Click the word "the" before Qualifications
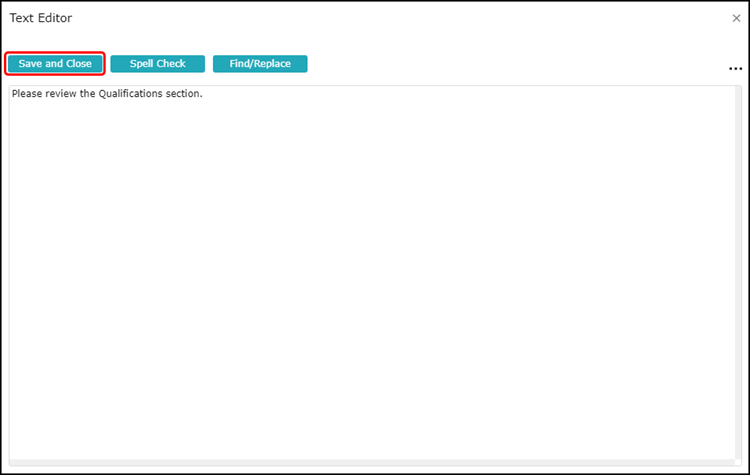Screen dimensions: 750x475 [88, 94]
